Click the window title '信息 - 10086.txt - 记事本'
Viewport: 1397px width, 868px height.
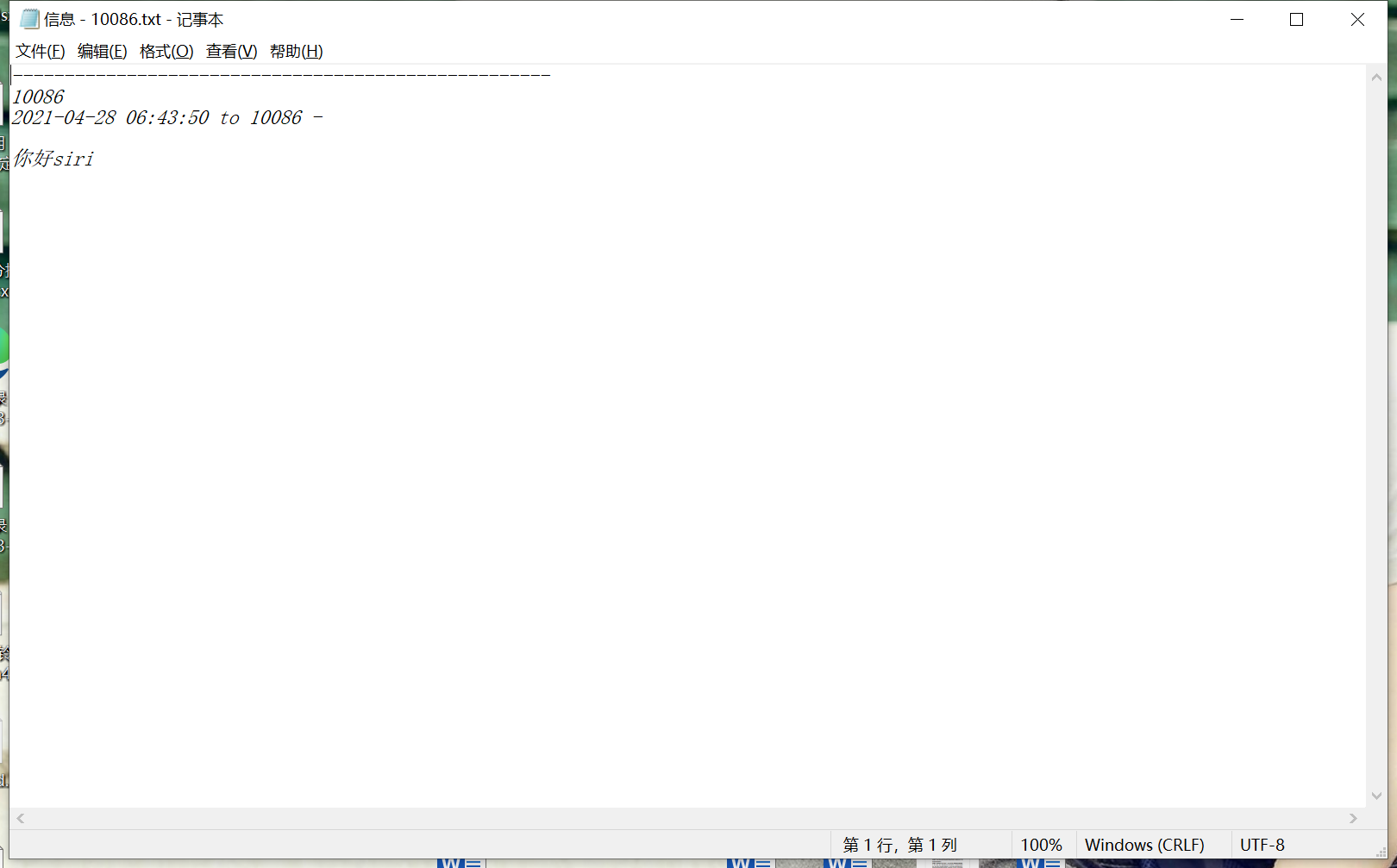[134, 19]
